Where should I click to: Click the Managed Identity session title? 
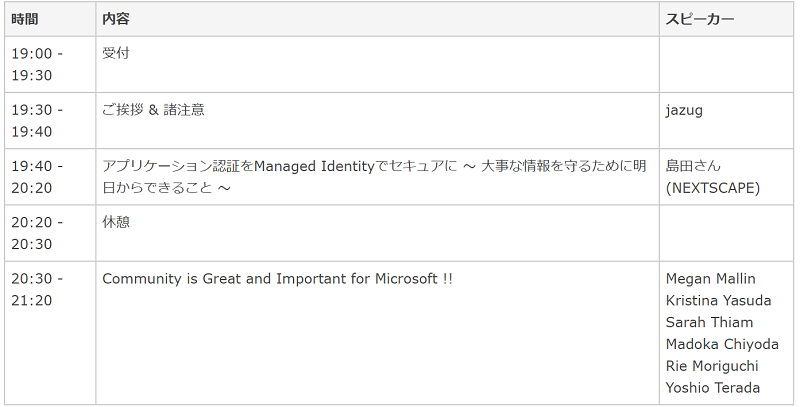coord(374,177)
